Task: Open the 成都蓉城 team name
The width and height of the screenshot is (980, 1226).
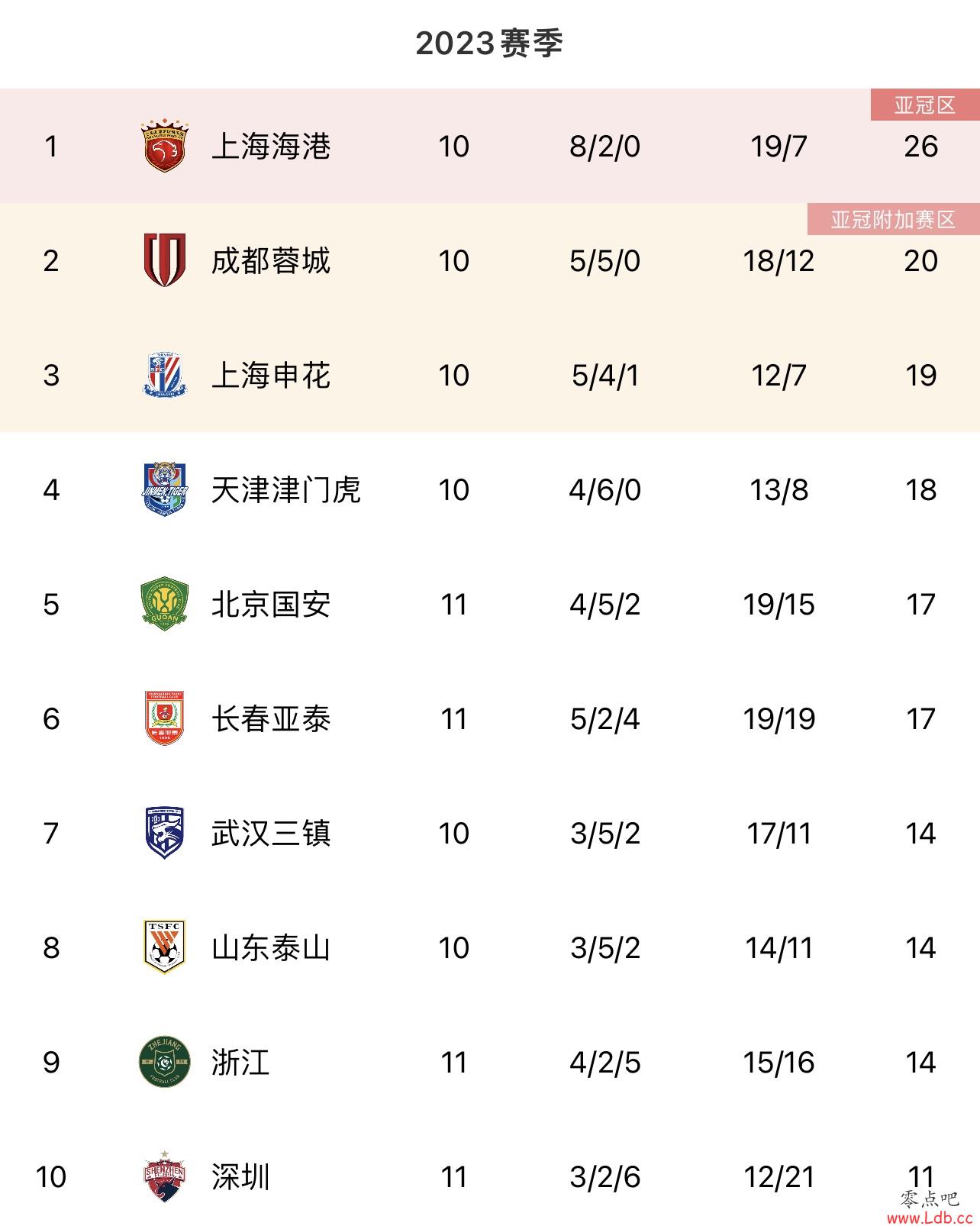Action: (x=271, y=260)
